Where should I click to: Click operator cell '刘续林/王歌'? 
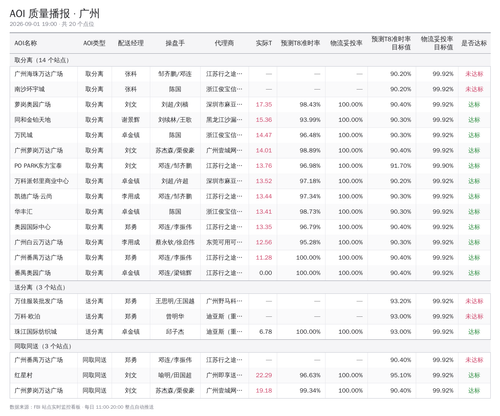(x=175, y=120)
